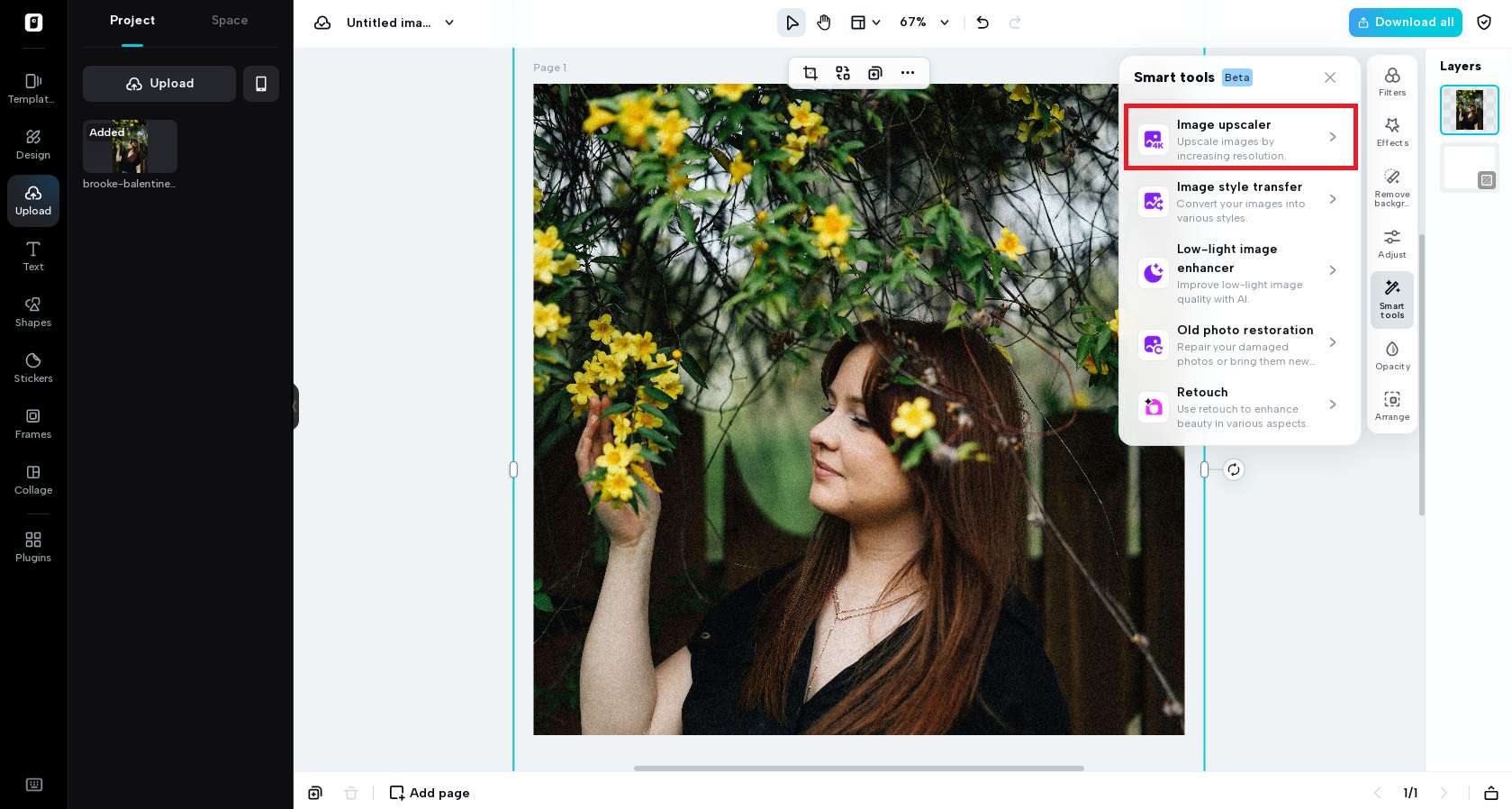Click the upload from phone icon
The image size is (1512, 809).
tap(261, 84)
